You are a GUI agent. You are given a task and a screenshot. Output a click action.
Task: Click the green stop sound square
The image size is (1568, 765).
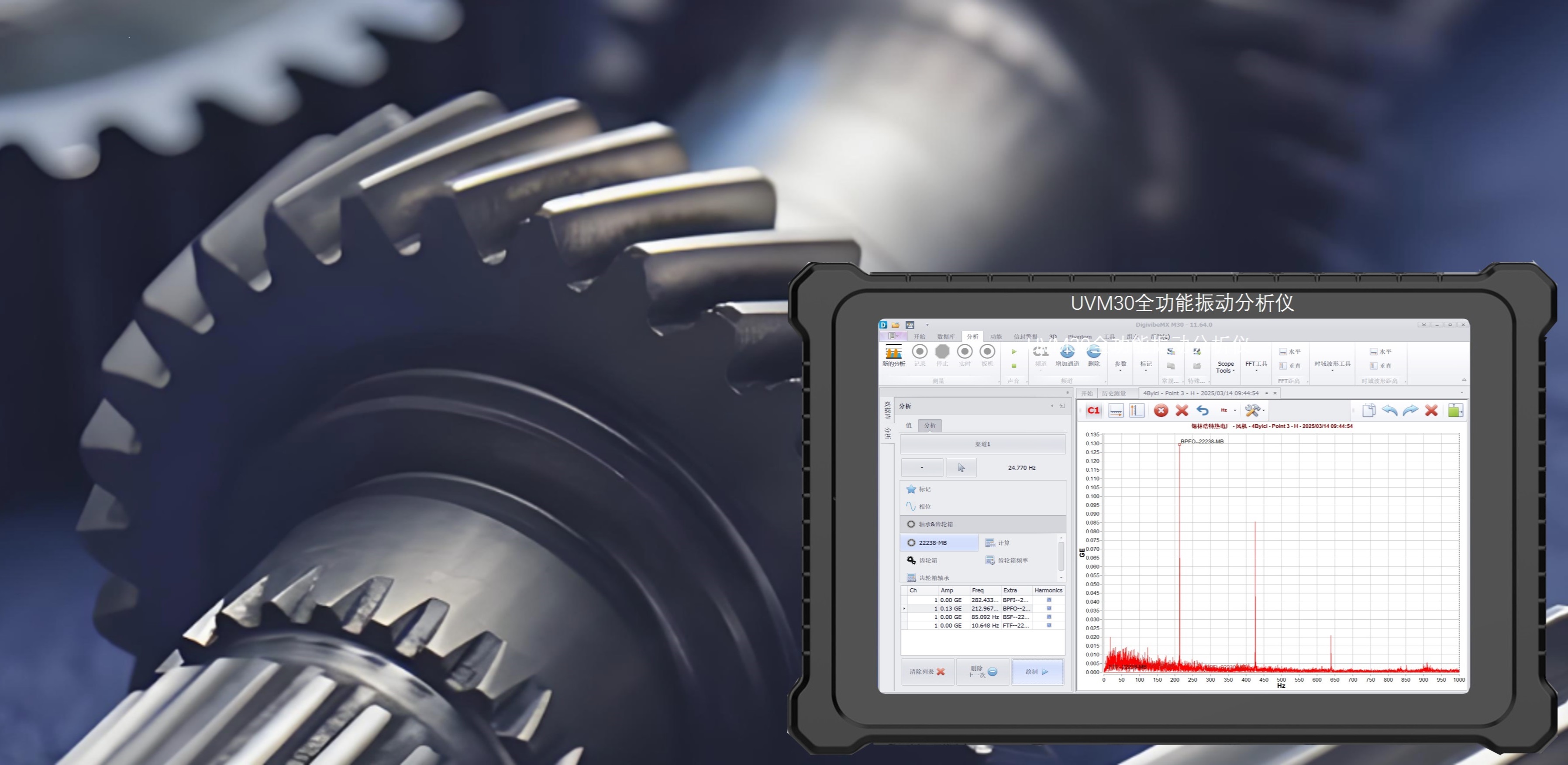pos(1014,365)
